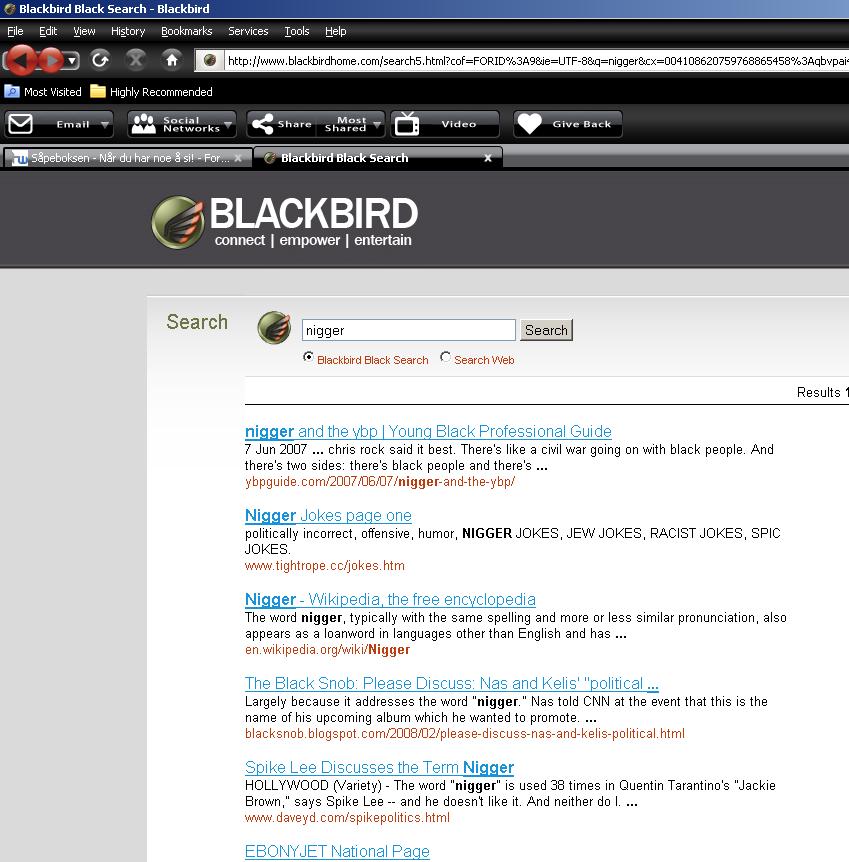Viewport: 849px width, 862px height.
Task: Click the Blackbird logo in the header
Action: [285, 222]
